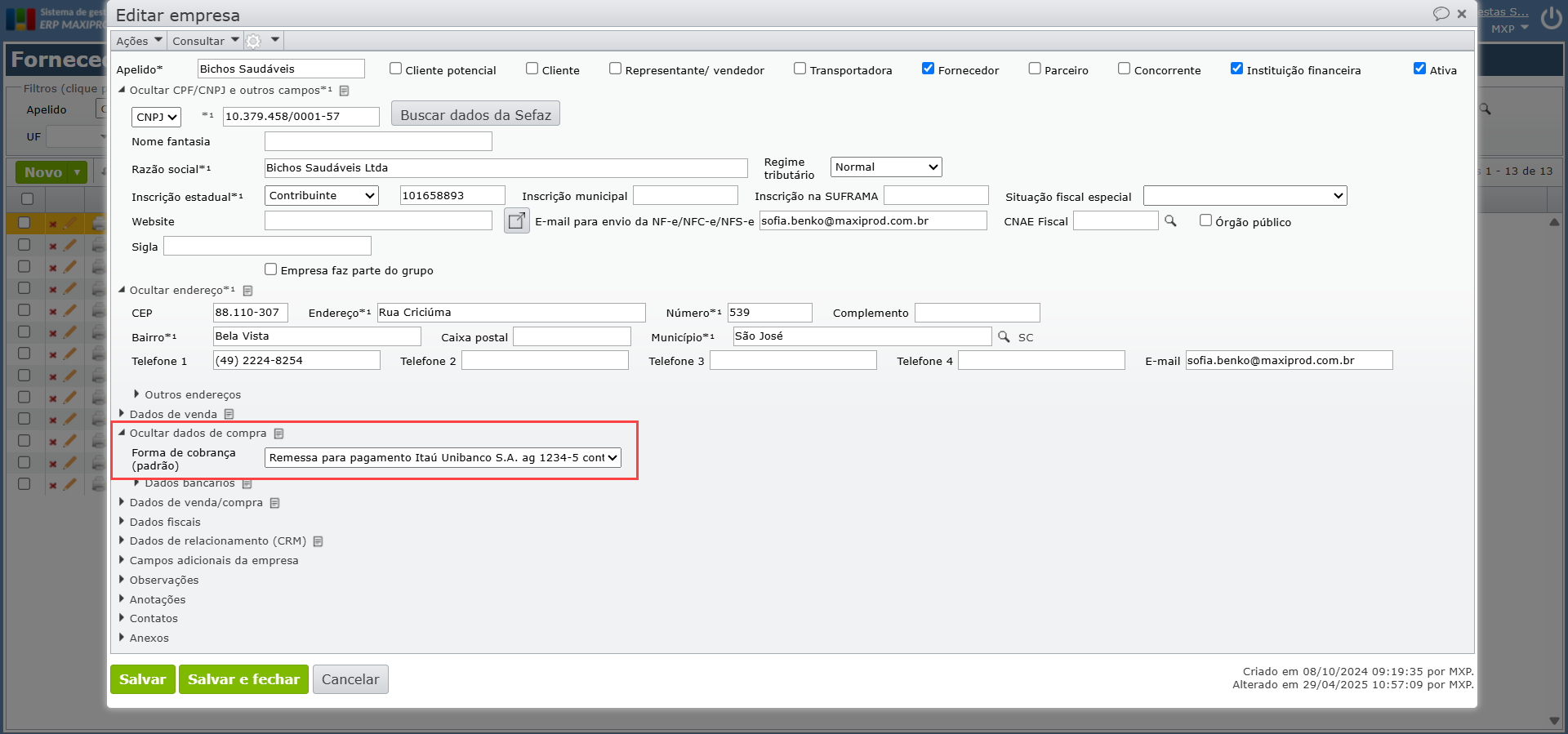Image resolution: width=1568 pixels, height=734 pixels.
Task: Click note icon beside Dados de venda/compra
Action: click(x=274, y=503)
